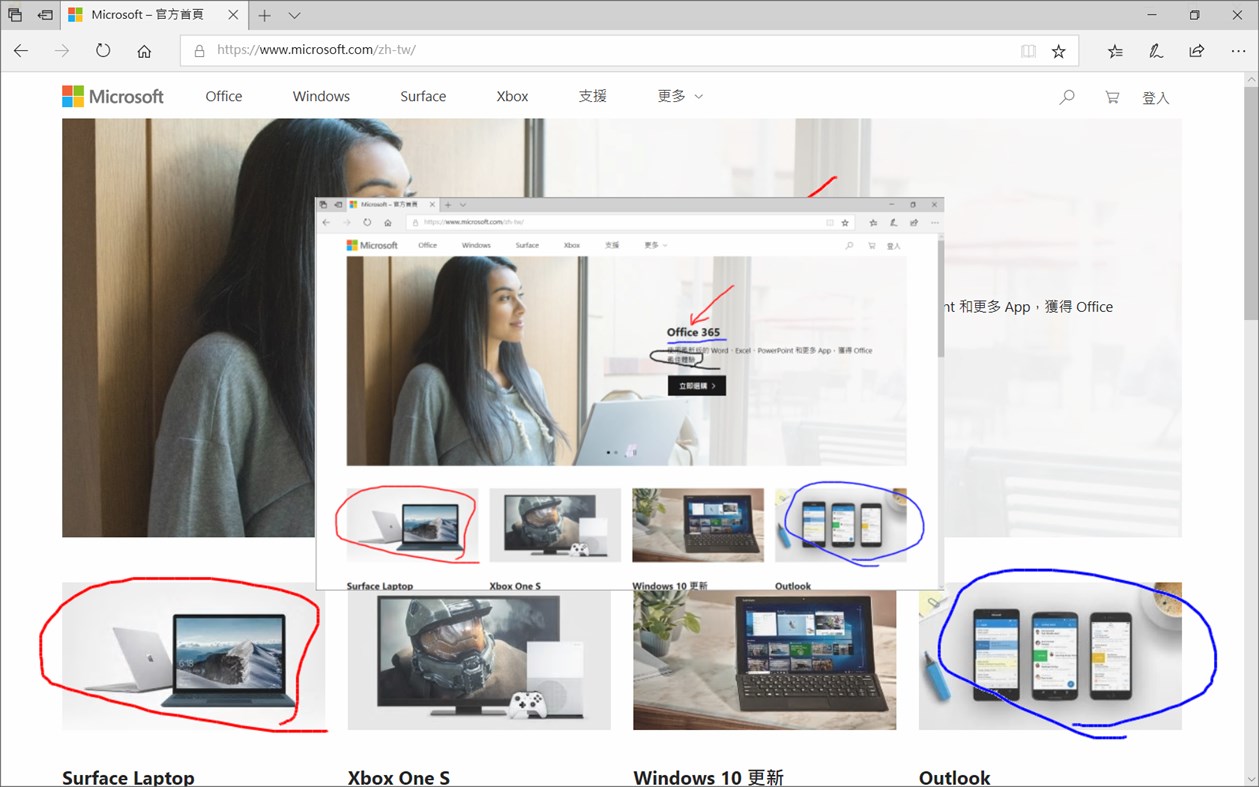This screenshot has width=1259, height=787.
Task: Click Settings and more dots in inset window
Action: coord(935,222)
